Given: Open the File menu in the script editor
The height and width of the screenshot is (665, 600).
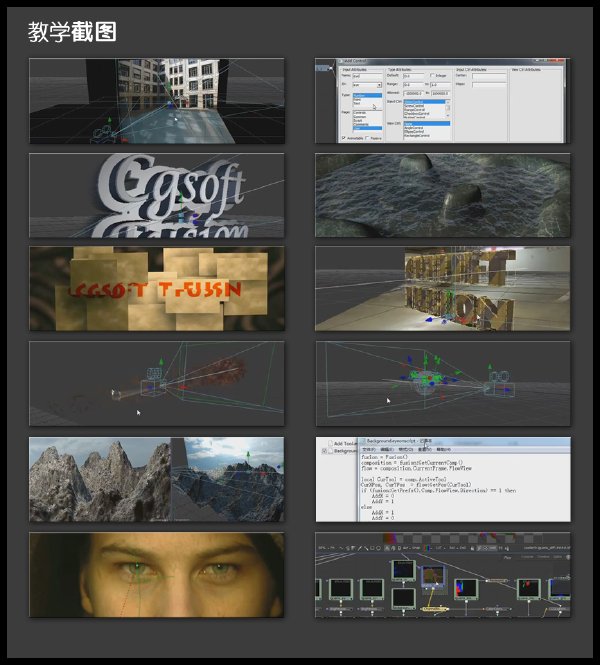Looking at the screenshot, I should click(x=369, y=449).
